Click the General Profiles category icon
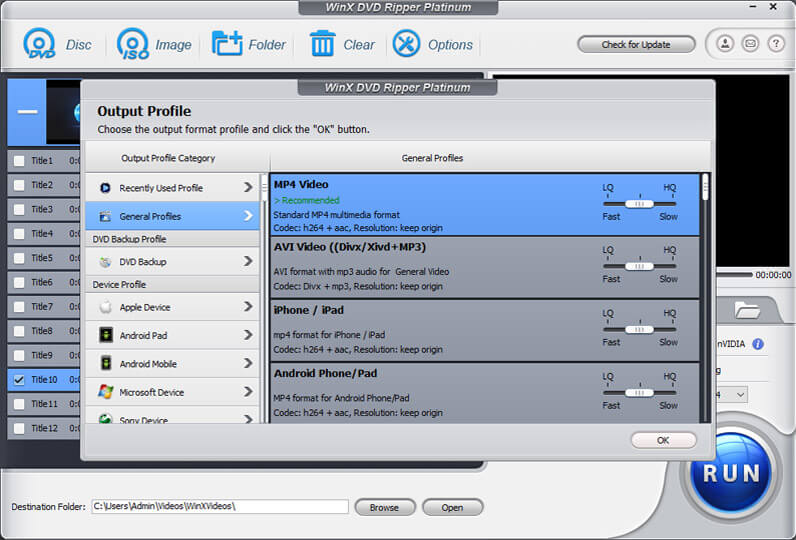 click(105, 216)
